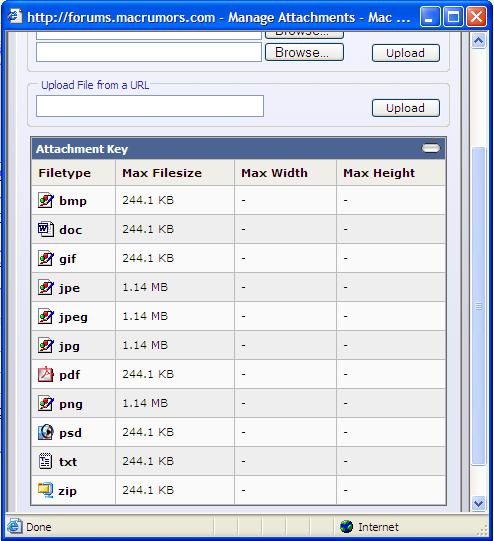
Task: Click the 244.1 KB value in doc row
Action: [x=148, y=229]
